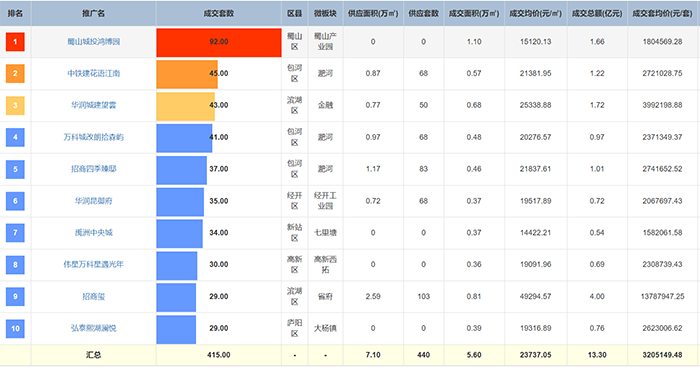Open the project link in rank 1 row
Image resolution: width=700 pixels, height=367 pixels.
tap(94, 42)
